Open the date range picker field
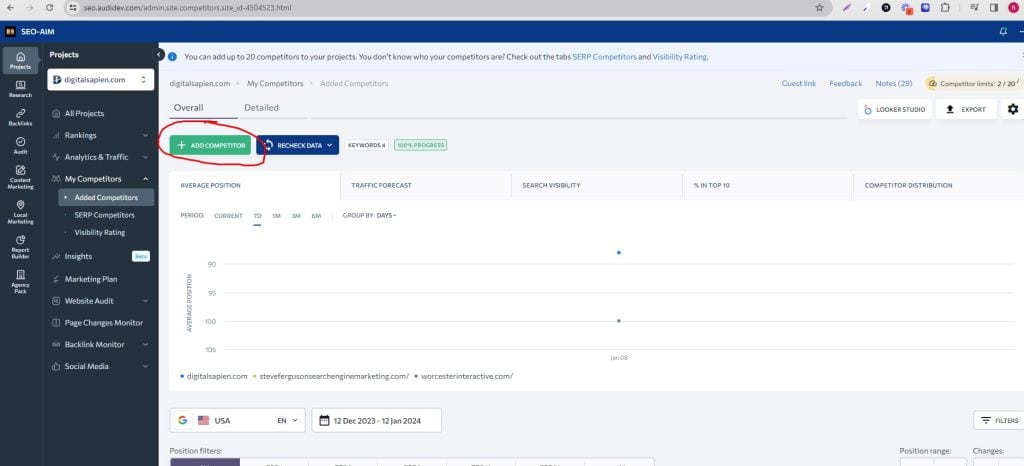The height and width of the screenshot is (466, 1024). pos(377,421)
